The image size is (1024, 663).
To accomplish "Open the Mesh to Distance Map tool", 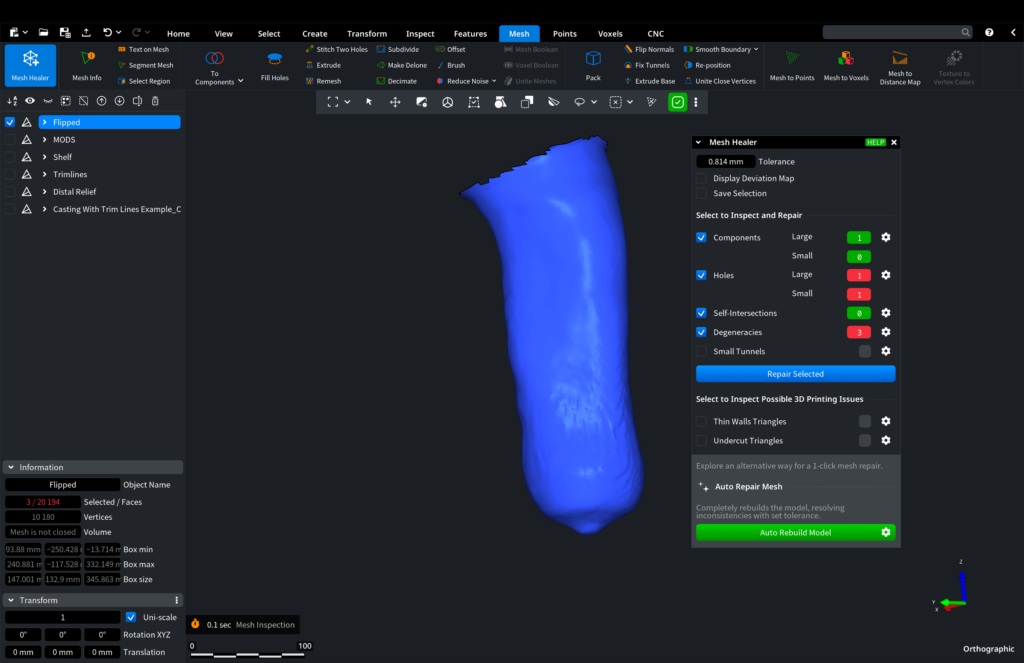I will click(x=899, y=63).
